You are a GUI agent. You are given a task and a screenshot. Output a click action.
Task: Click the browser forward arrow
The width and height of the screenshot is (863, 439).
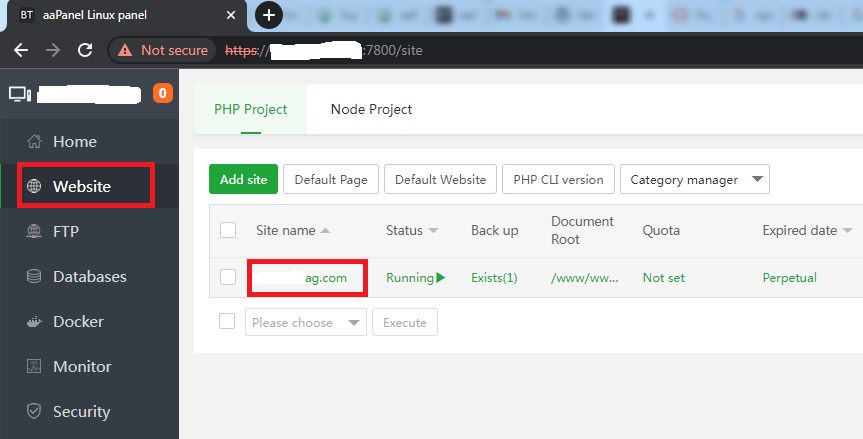53,50
